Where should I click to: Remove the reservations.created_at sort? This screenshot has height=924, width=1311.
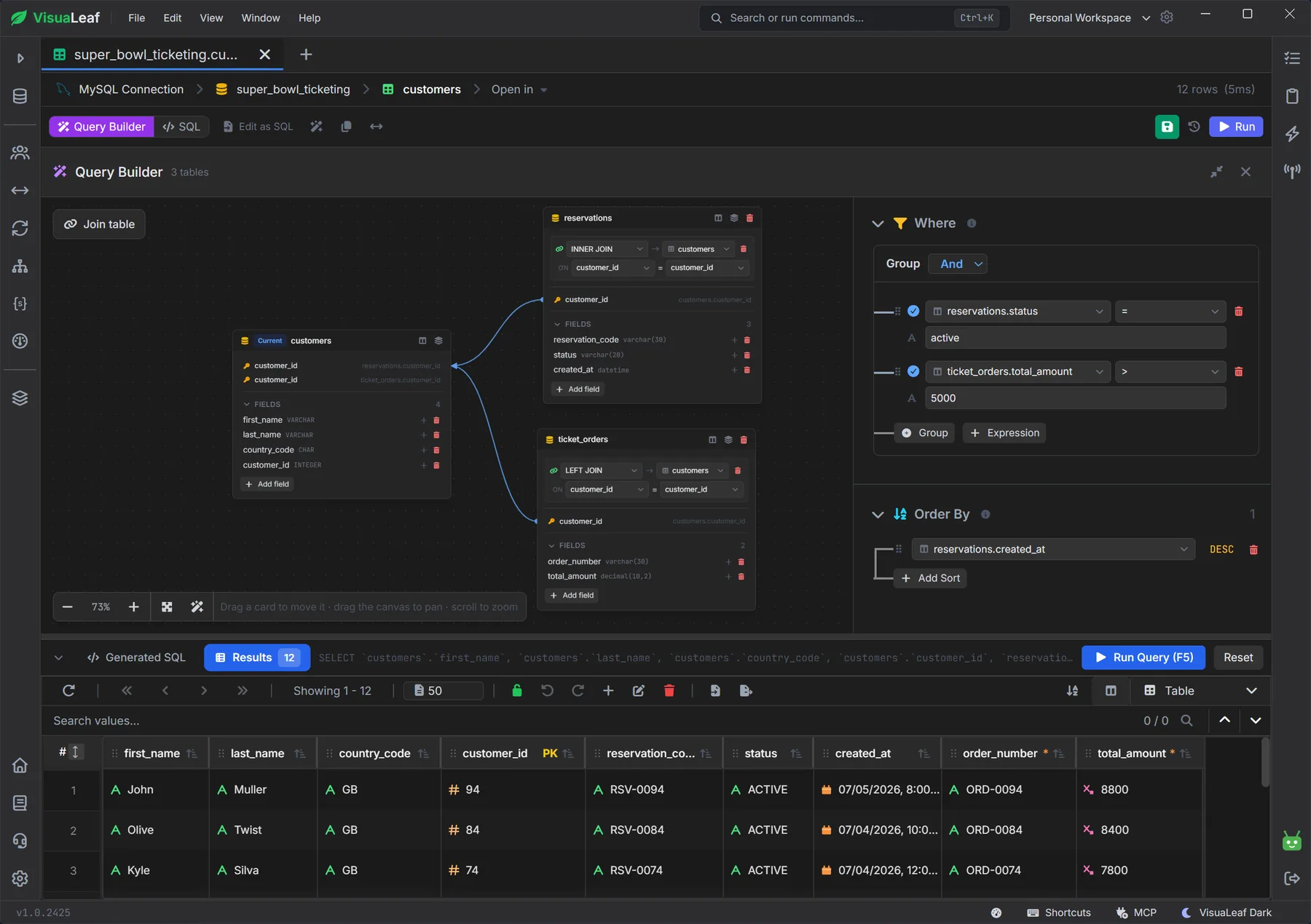click(1253, 550)
